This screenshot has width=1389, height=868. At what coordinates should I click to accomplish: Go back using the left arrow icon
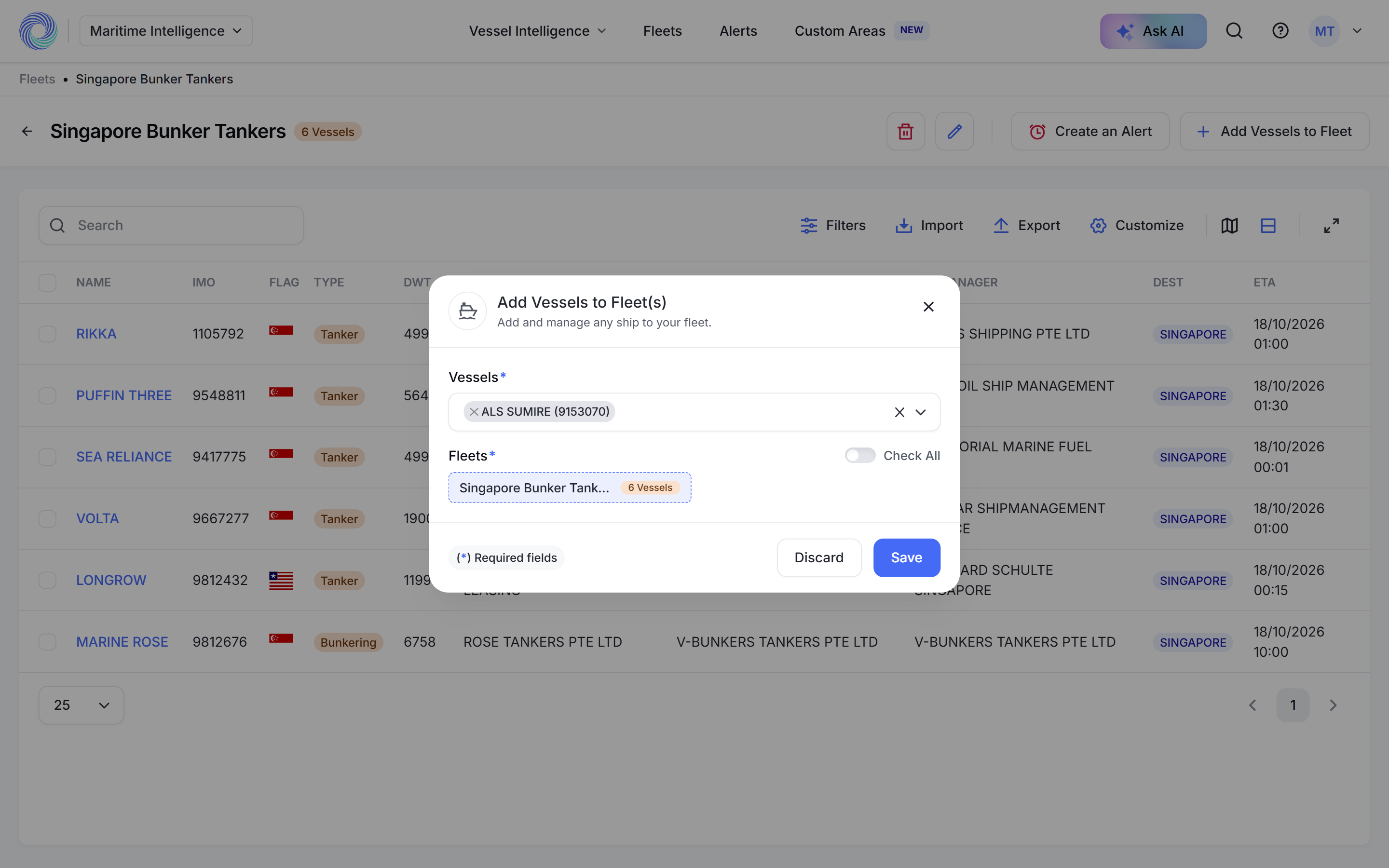[27, 132]
